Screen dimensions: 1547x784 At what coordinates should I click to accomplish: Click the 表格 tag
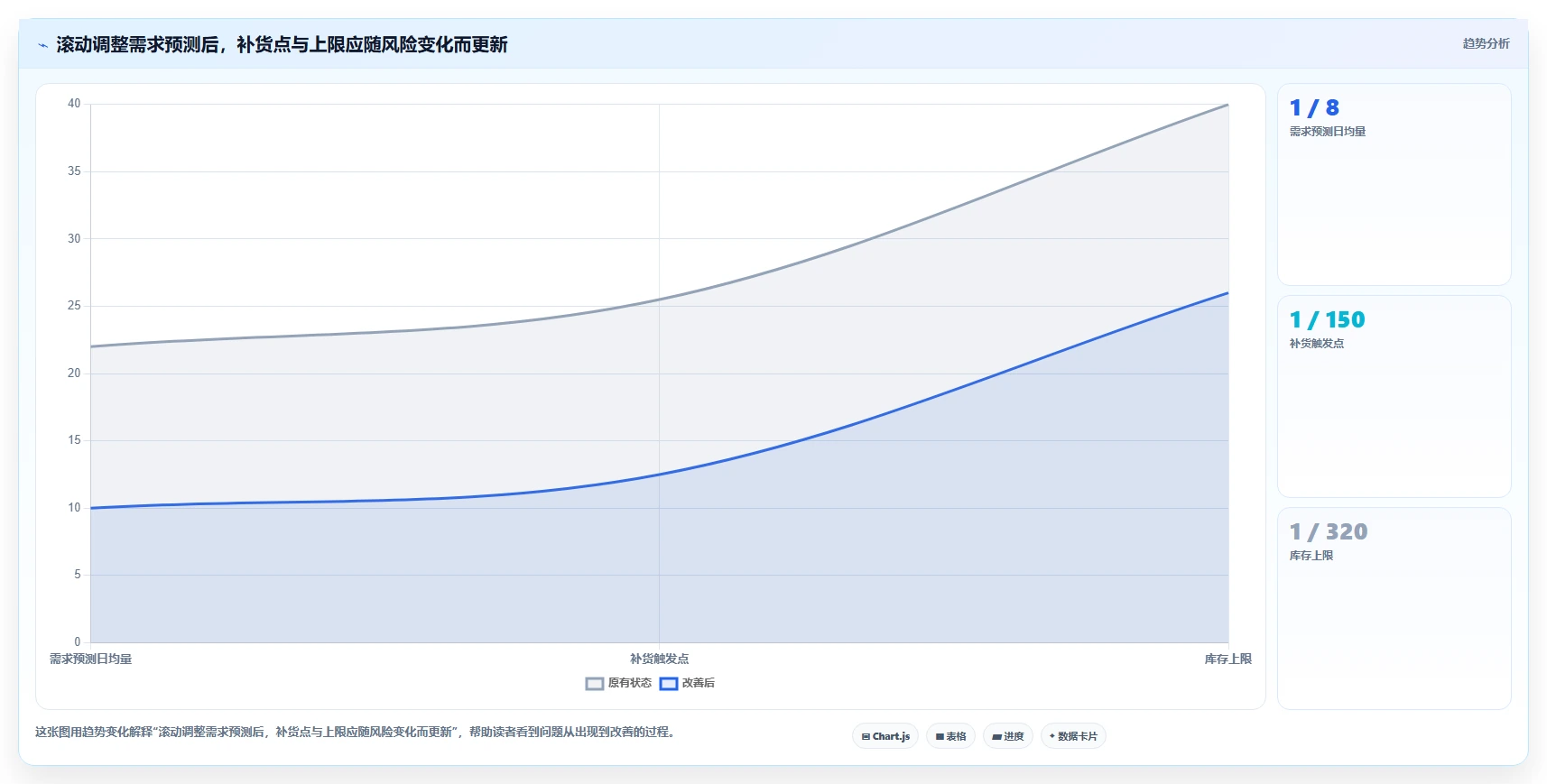click(950, 736)
